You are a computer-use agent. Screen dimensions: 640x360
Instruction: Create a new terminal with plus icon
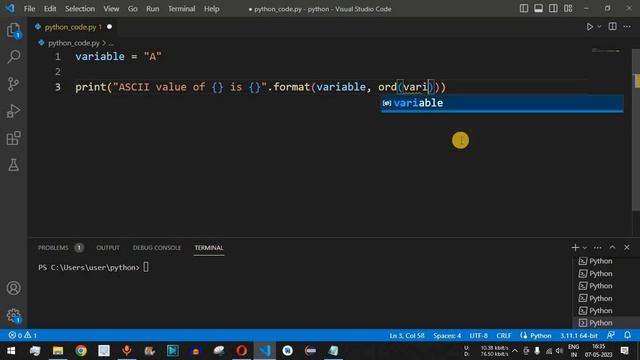coord(575,247)
